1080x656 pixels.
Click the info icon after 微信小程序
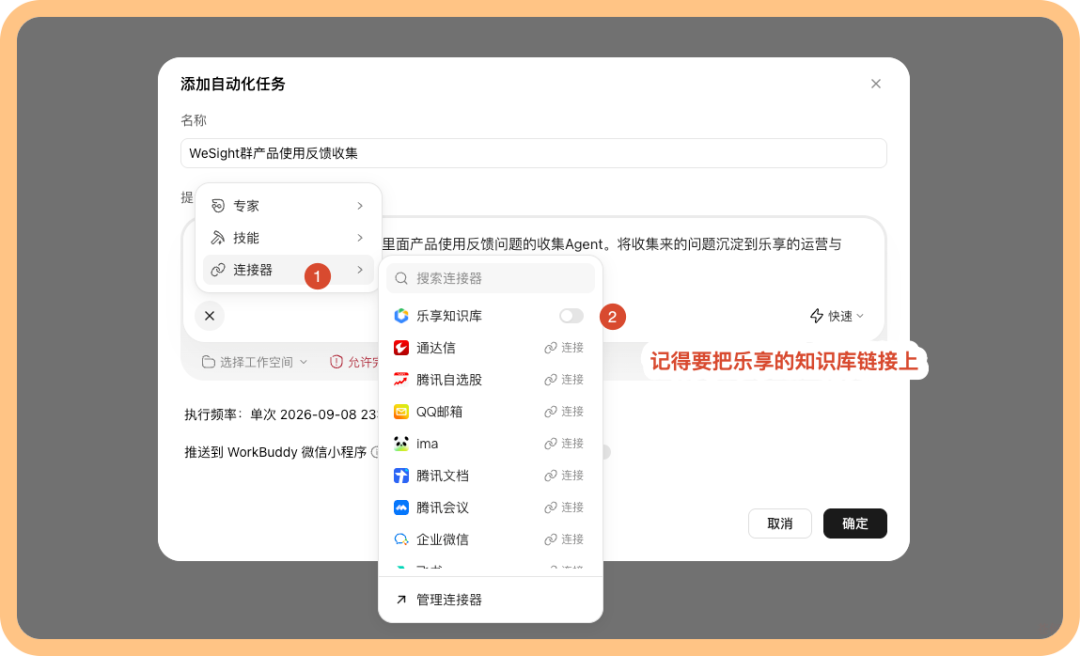pyautogui.click(x=376, y=452)
